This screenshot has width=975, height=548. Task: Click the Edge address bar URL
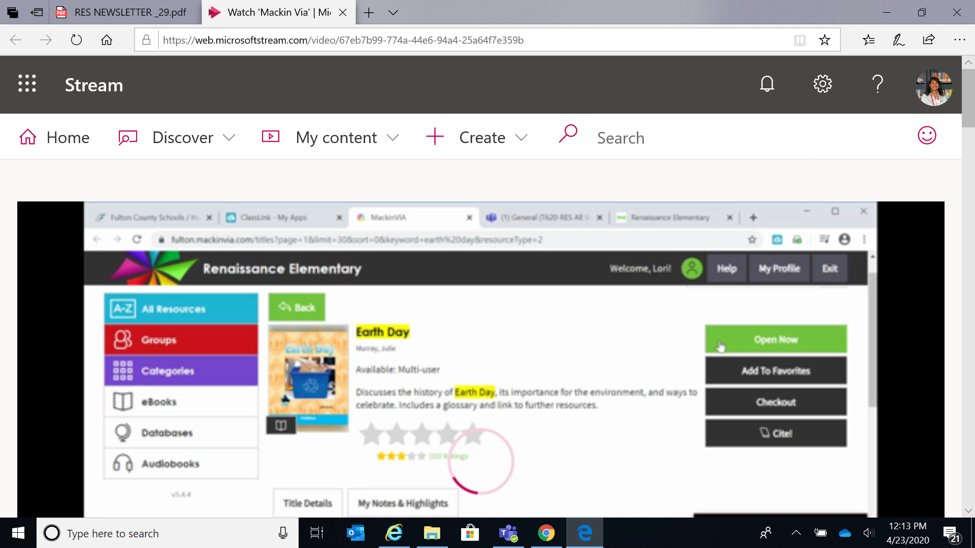click(343, 40)
